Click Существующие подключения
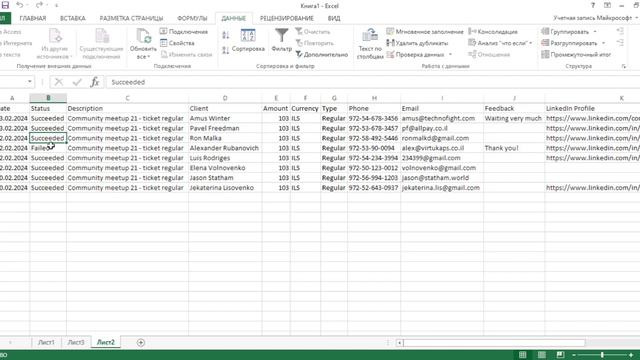The image size is (640, 360). [x=101, y=44]
